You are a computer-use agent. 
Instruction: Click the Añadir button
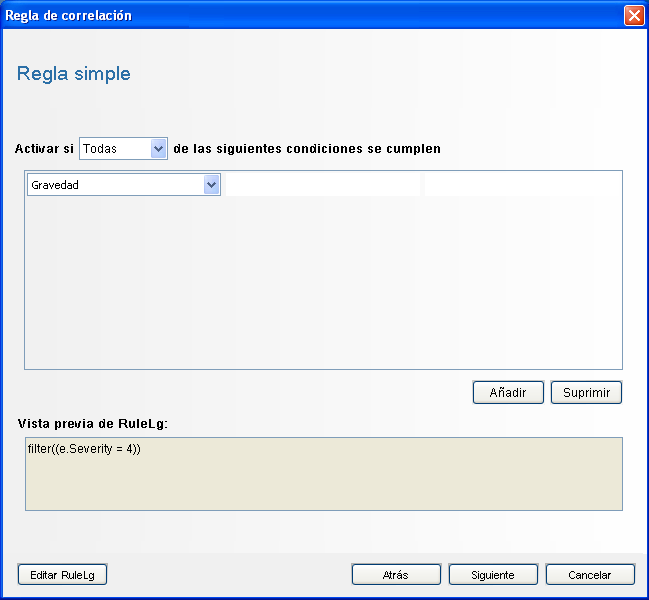(508, 392)
